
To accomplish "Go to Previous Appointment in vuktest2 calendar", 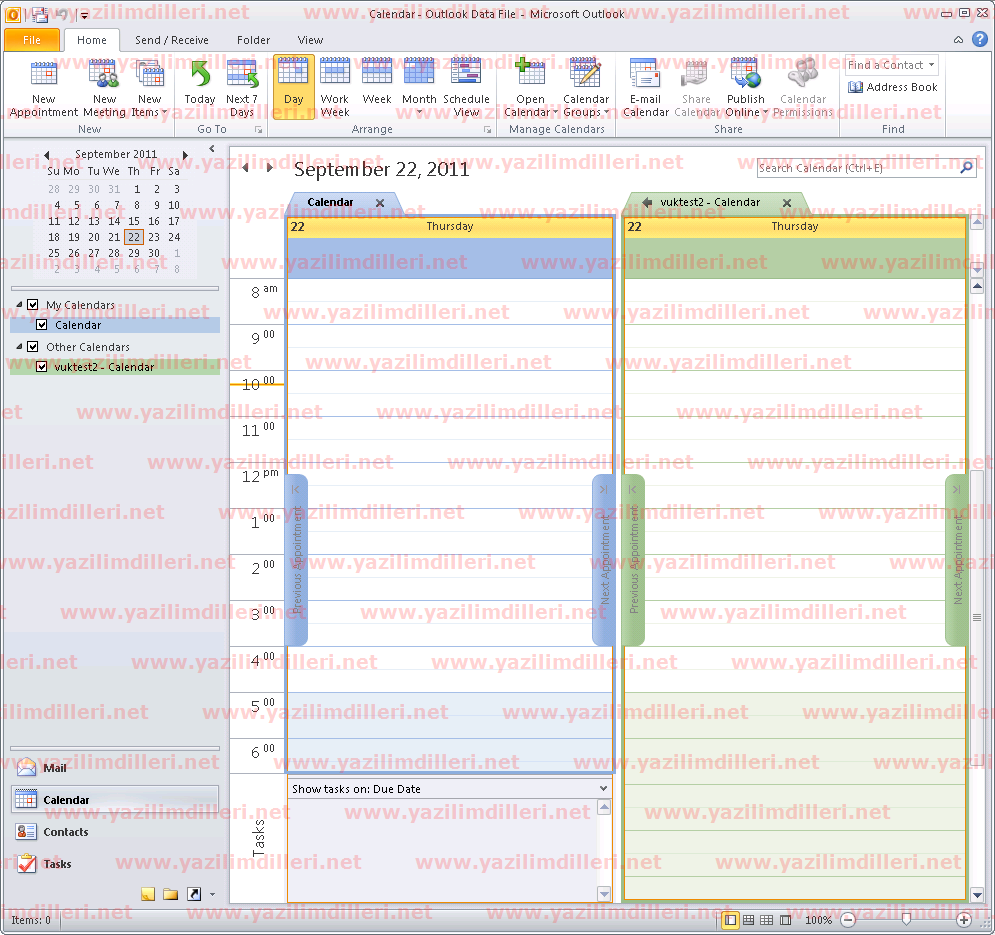I will pos(634,559).
